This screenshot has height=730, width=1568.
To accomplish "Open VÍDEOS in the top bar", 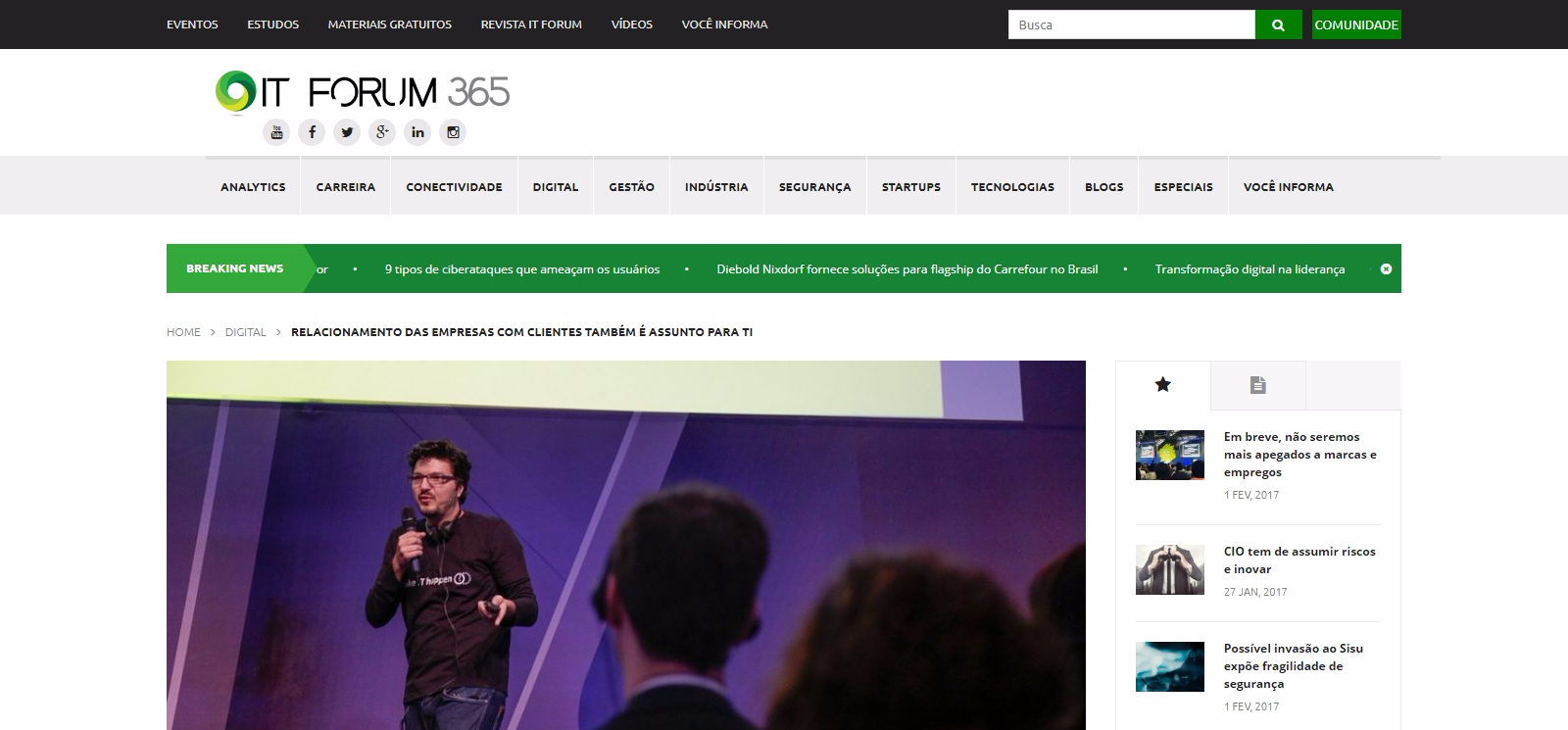I will [x=632, y=24].
